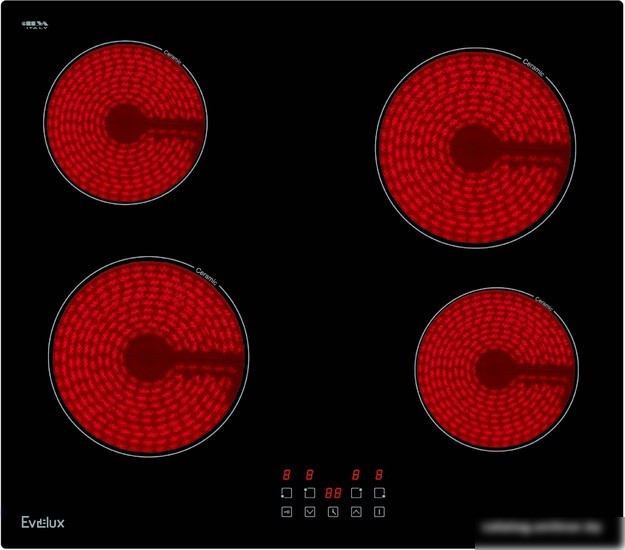Click the large top-right glowing burner
This screenshot has width=625, height=550.
pos(475,148)
